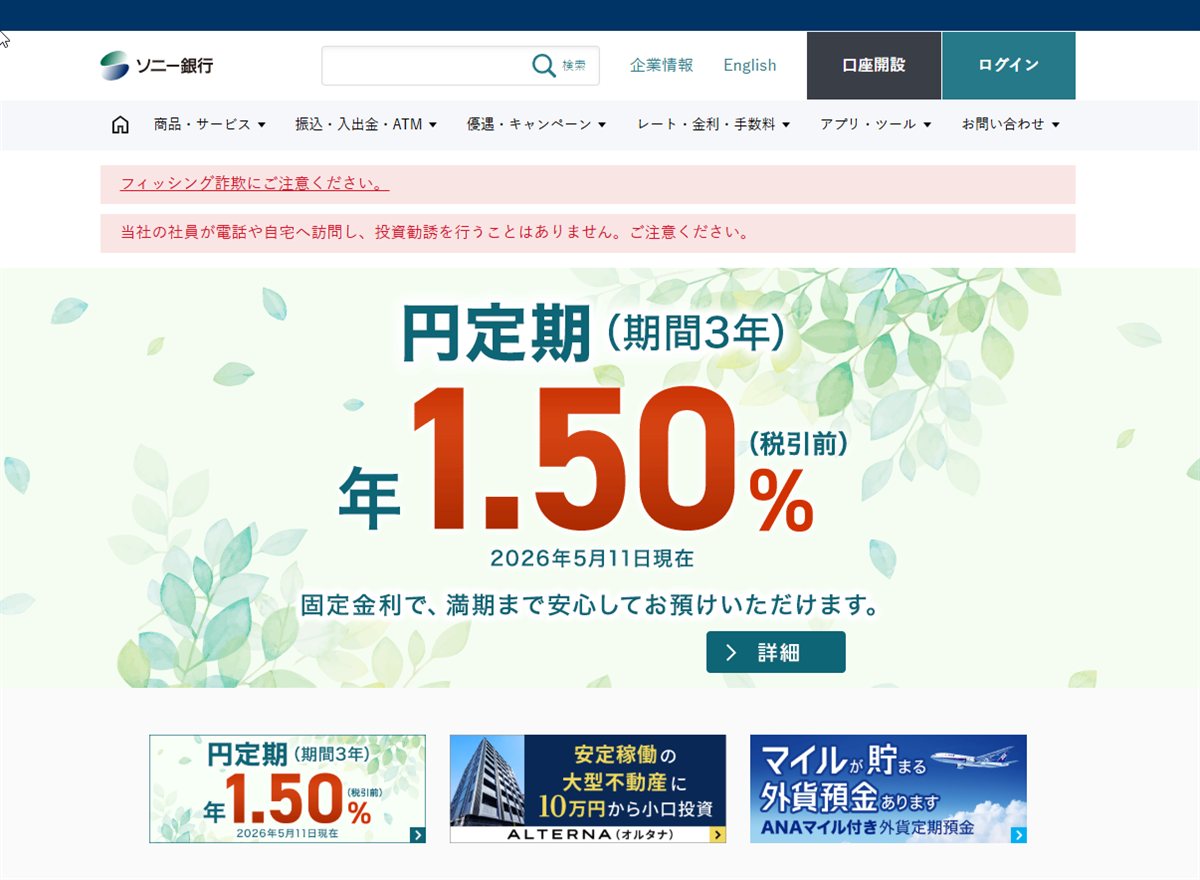The height and width of the screenshot is (880, 1200).
Task: Open the フィッシング詐欺にご注意ください link
Action: [254, 184]
